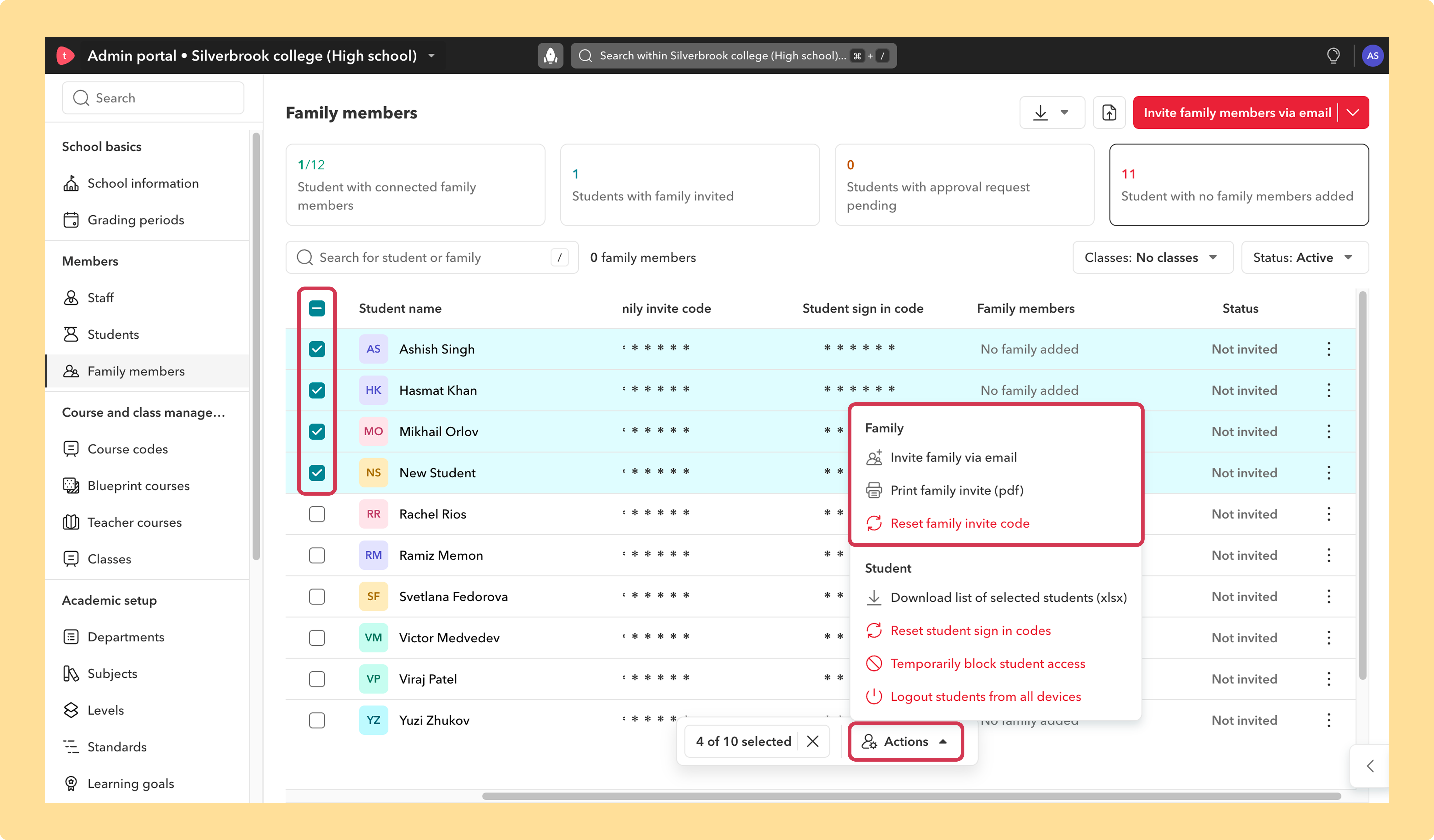1434x840 pixels.
Task: Click the HK avatar beside Hasmat Khan
Action: coord(373,390)
